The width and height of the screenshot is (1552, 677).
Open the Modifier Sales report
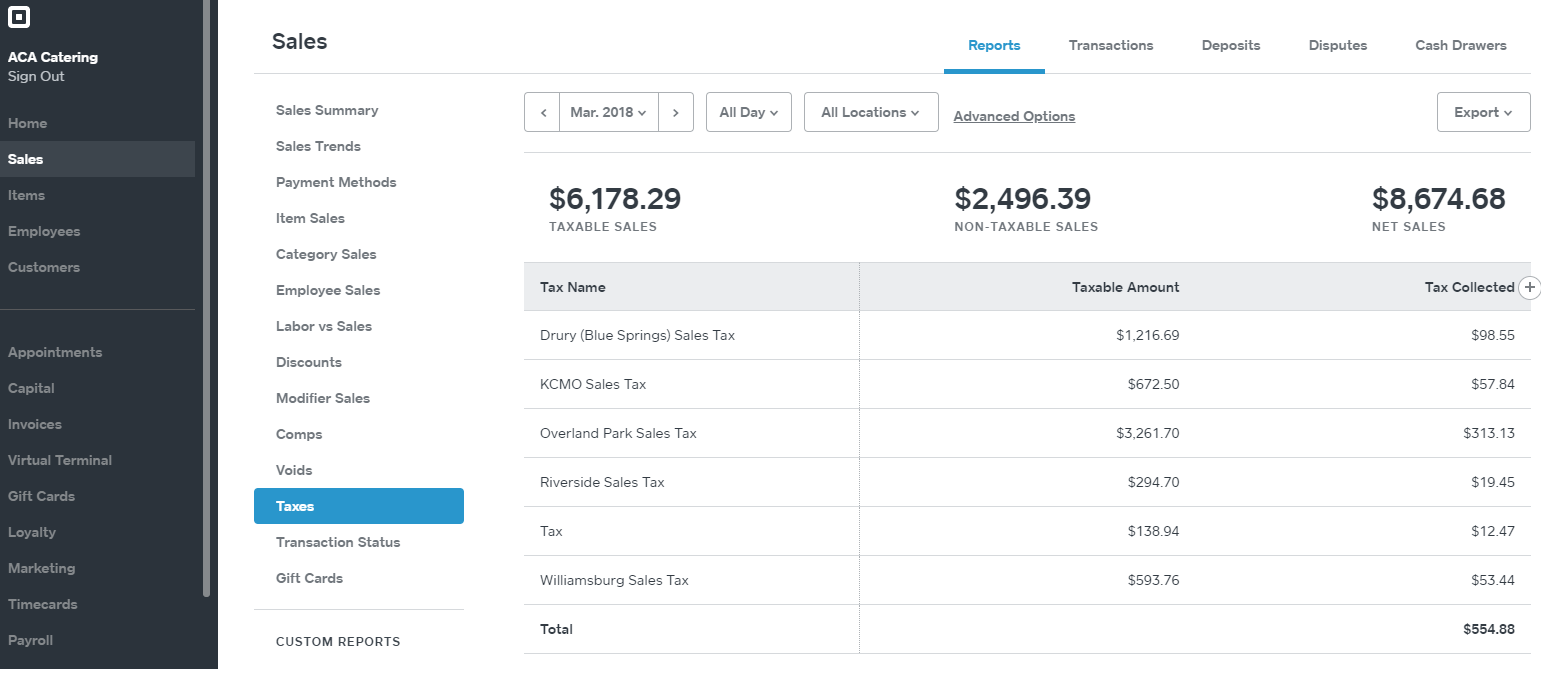click(323, 398)
